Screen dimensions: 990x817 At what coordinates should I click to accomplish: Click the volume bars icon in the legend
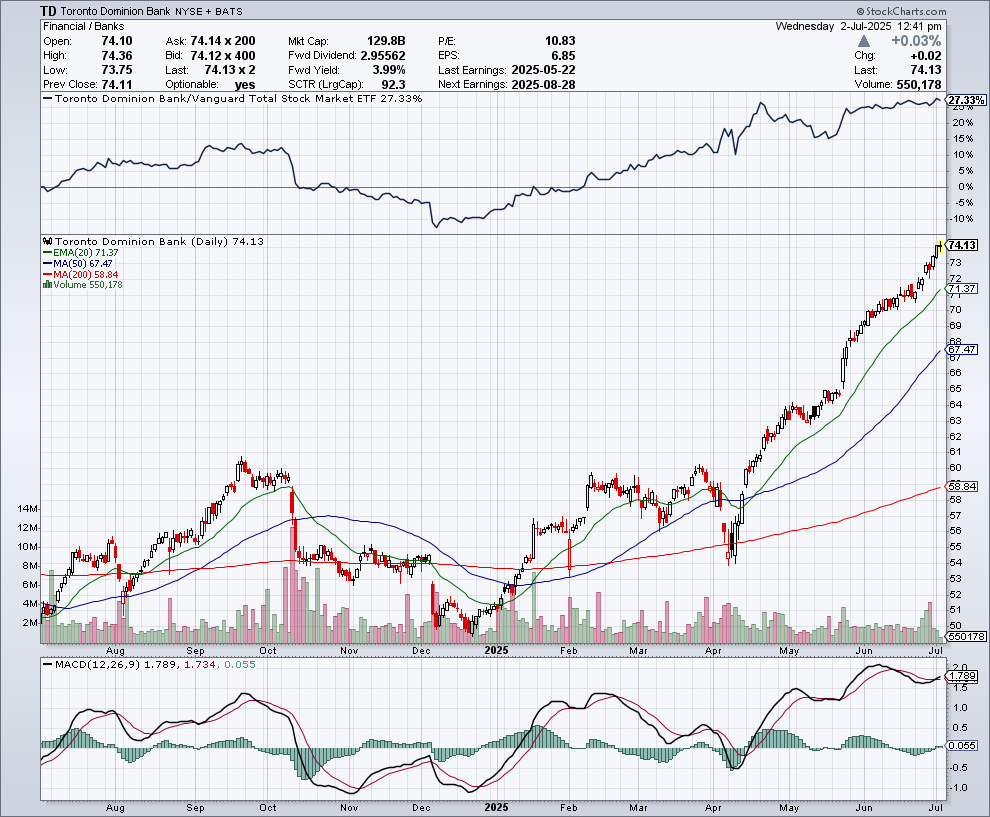[47, 285]
